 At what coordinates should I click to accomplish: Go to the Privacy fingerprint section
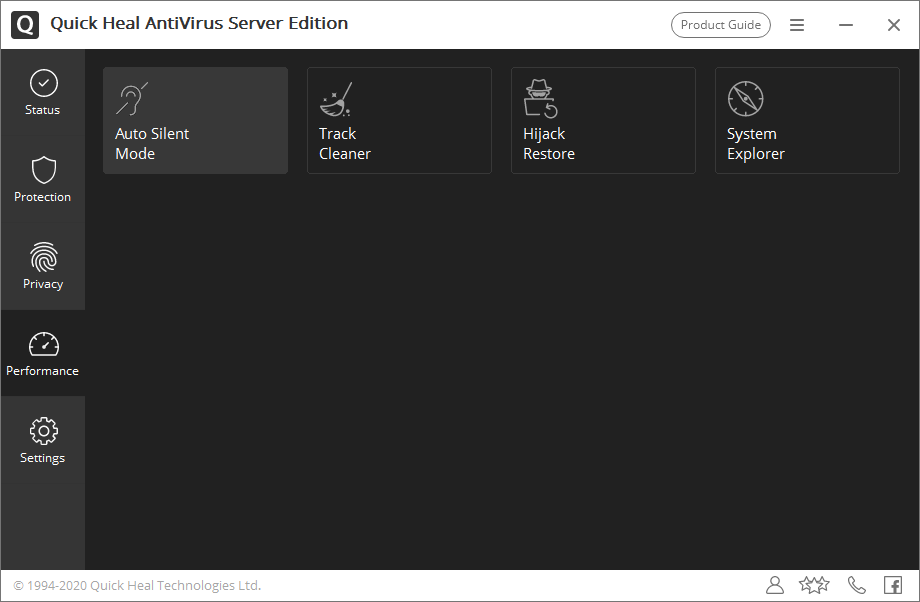[x=43, y=266]
